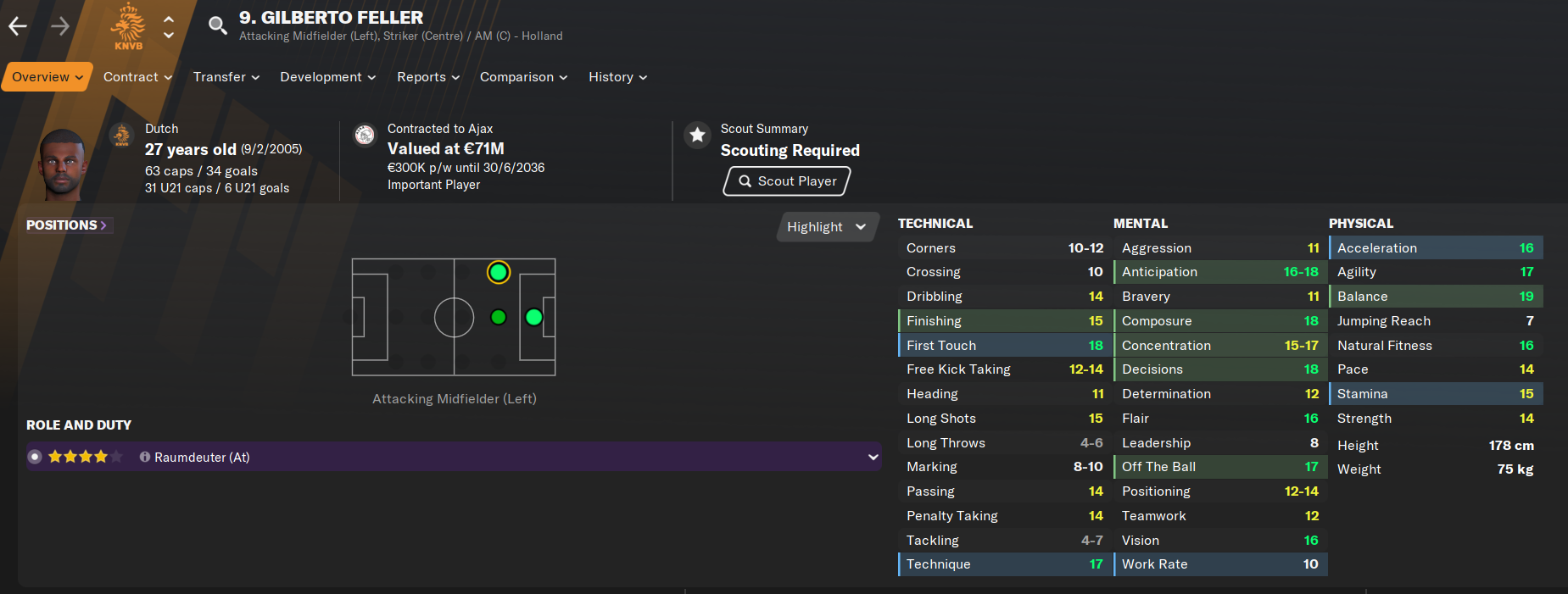Click the small Dutch nationality badge icon

coord(122,135)
